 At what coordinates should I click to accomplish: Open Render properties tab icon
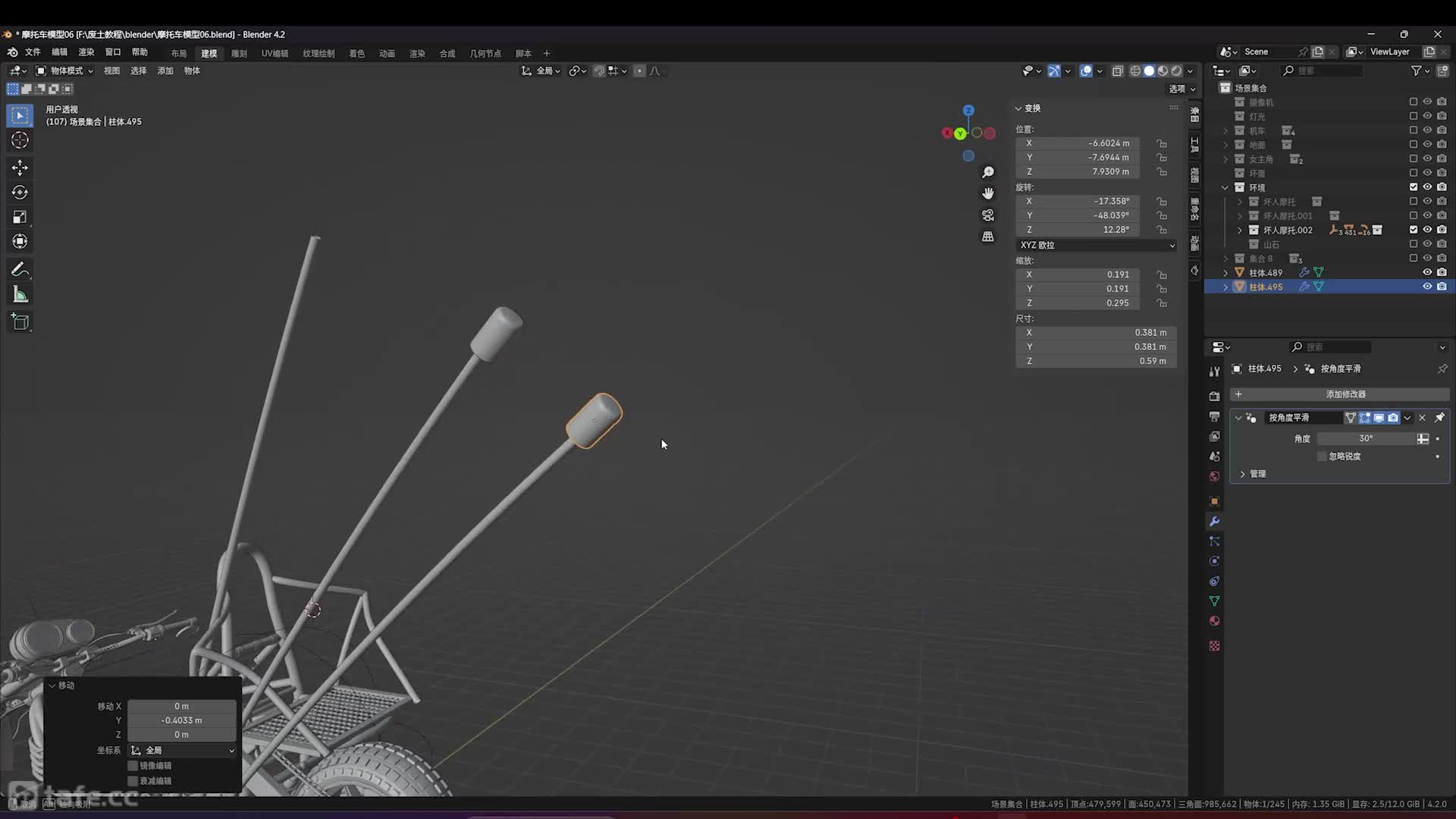pyautogui.click(x=1214, y=397)
